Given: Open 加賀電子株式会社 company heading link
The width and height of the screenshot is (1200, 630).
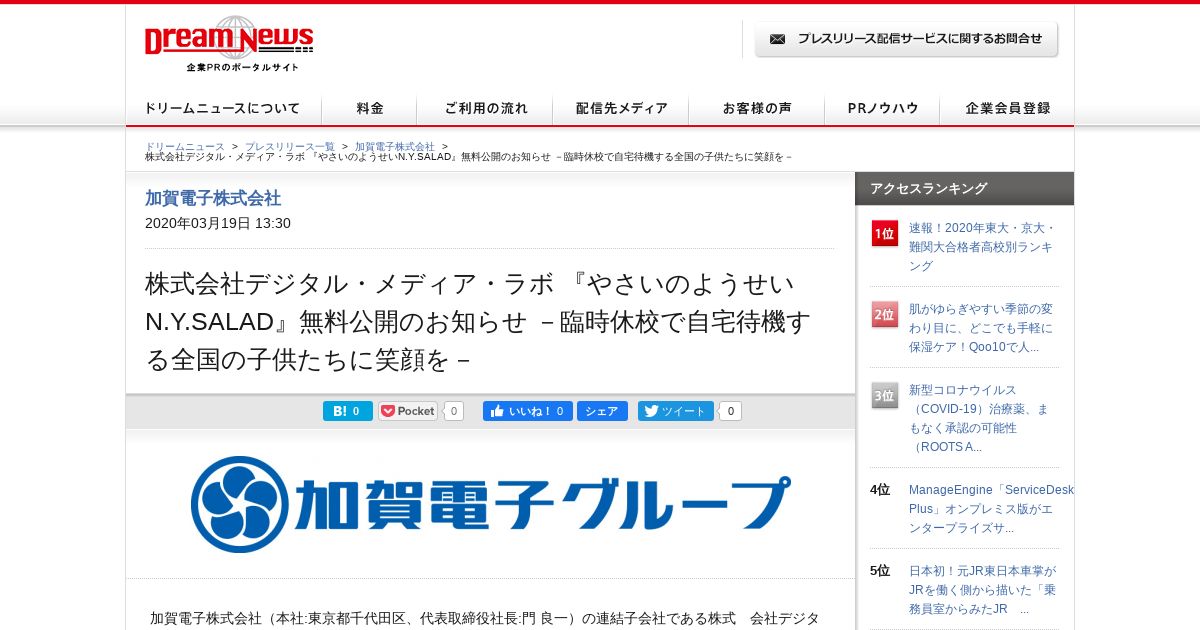Looking at the screenshot, I should (213, 198).
